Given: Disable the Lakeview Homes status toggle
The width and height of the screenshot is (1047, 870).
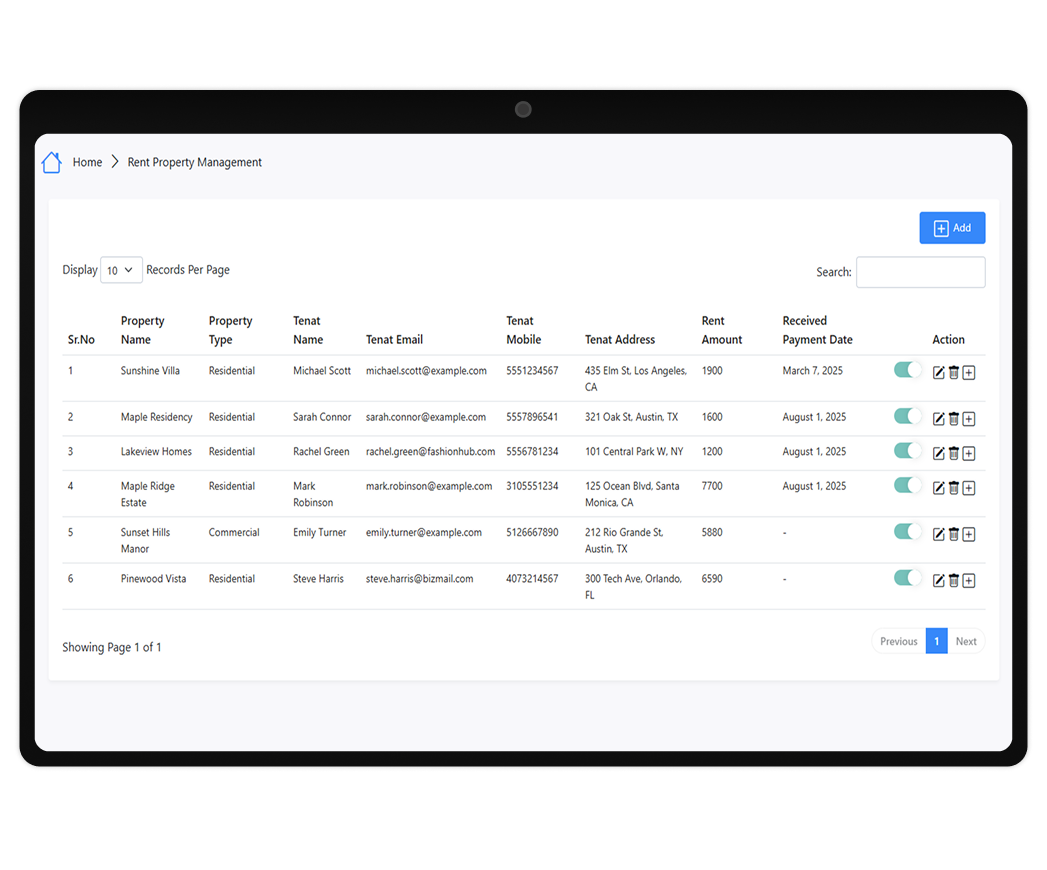Looking at the screenshot, I should (x=907, y=450).
